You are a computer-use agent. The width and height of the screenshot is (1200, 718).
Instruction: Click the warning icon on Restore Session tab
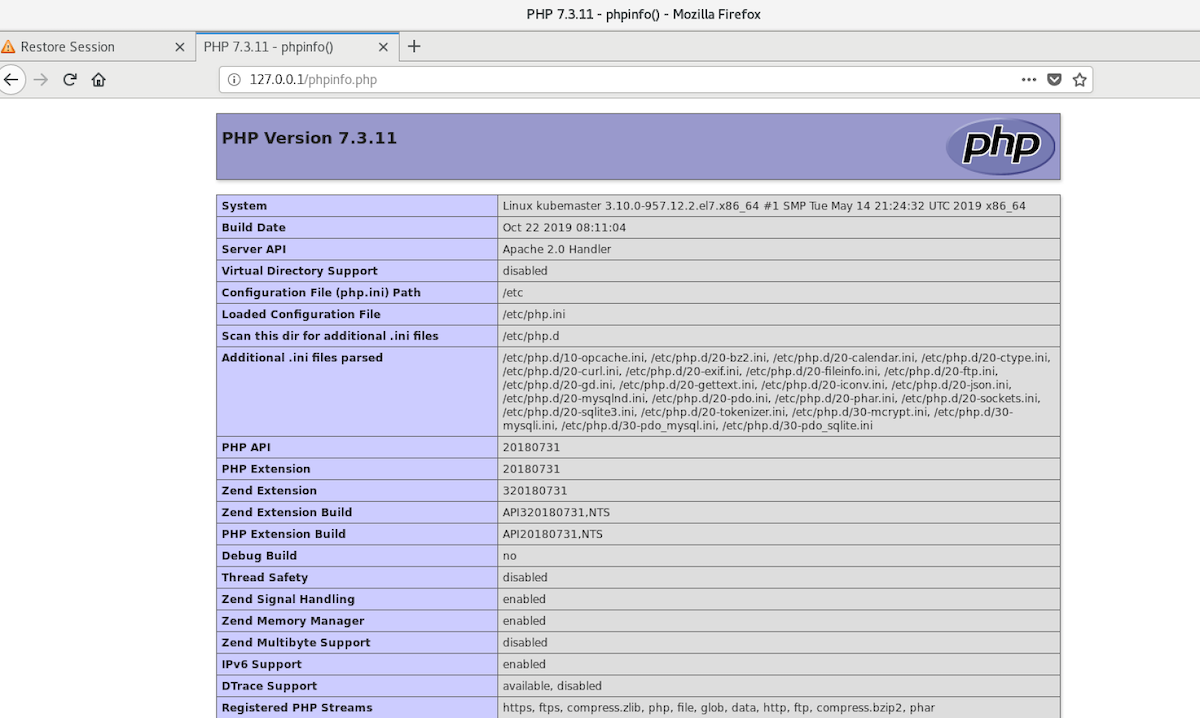9,47
